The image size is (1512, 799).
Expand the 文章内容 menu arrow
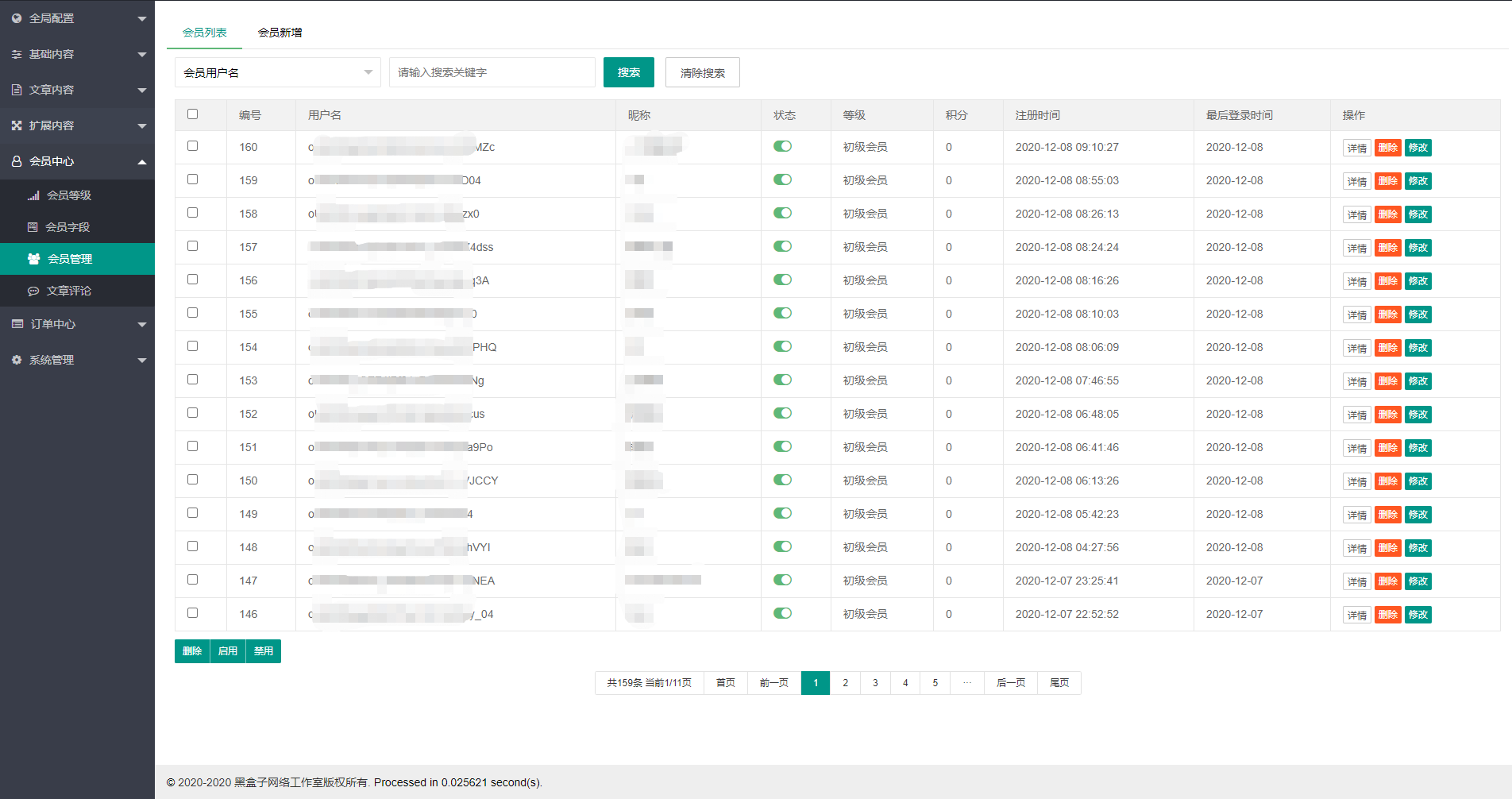pos(142,90)
